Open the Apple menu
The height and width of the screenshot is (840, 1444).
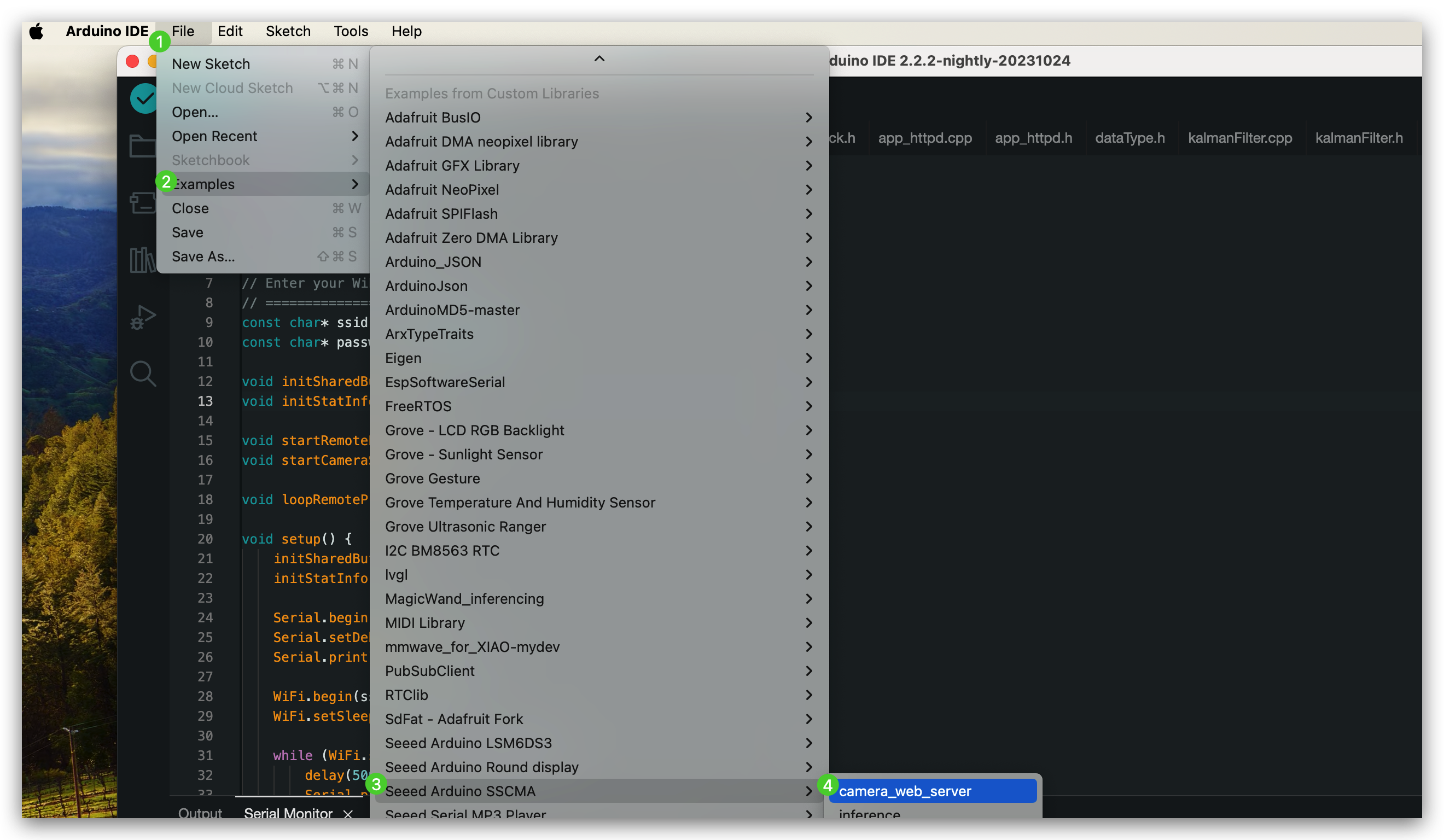click(37, 32)
